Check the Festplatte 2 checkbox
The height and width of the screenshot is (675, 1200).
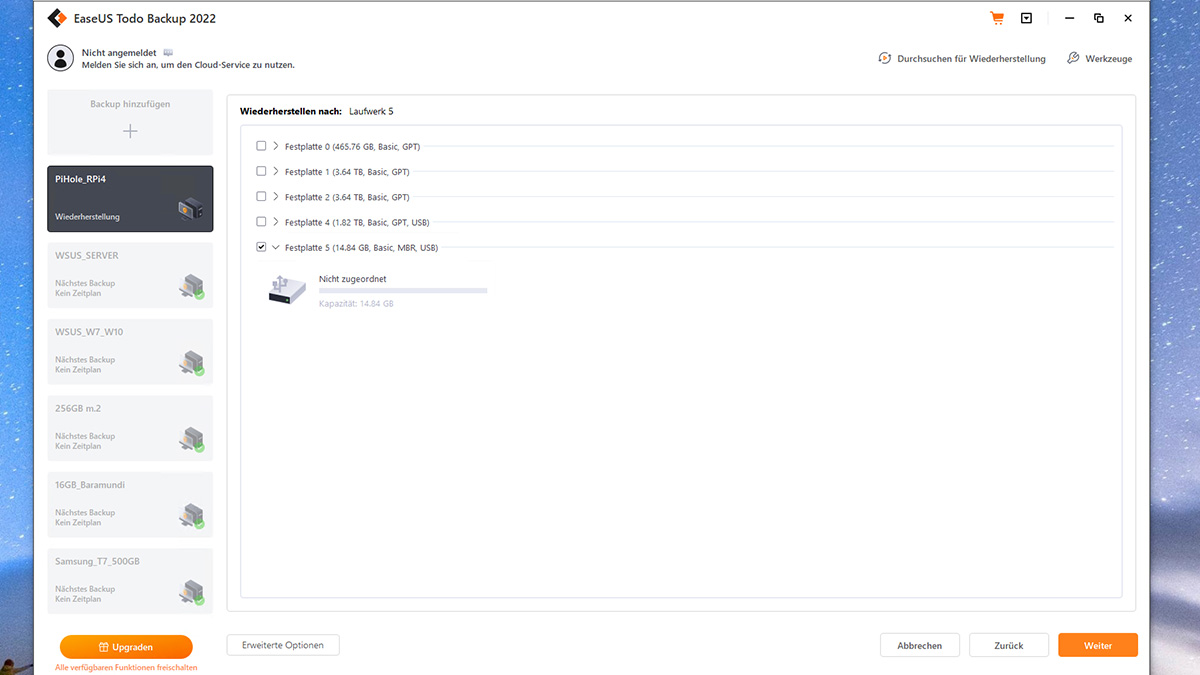pos(261,196)
